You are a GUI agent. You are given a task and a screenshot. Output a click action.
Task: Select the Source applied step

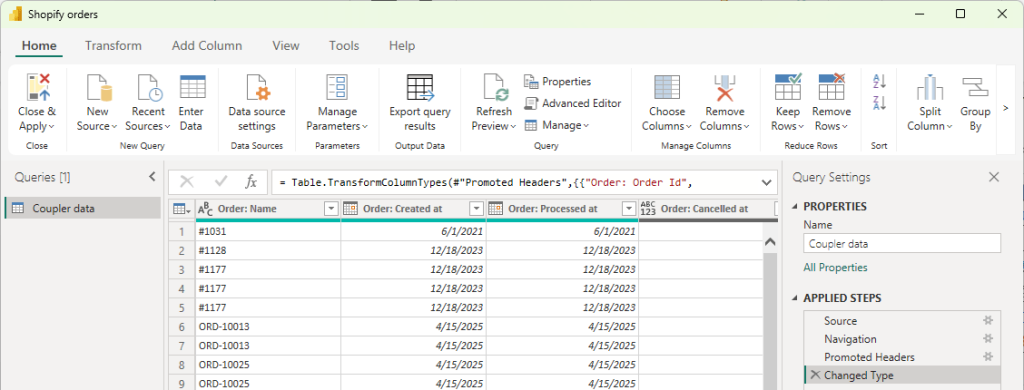point(901,321)
